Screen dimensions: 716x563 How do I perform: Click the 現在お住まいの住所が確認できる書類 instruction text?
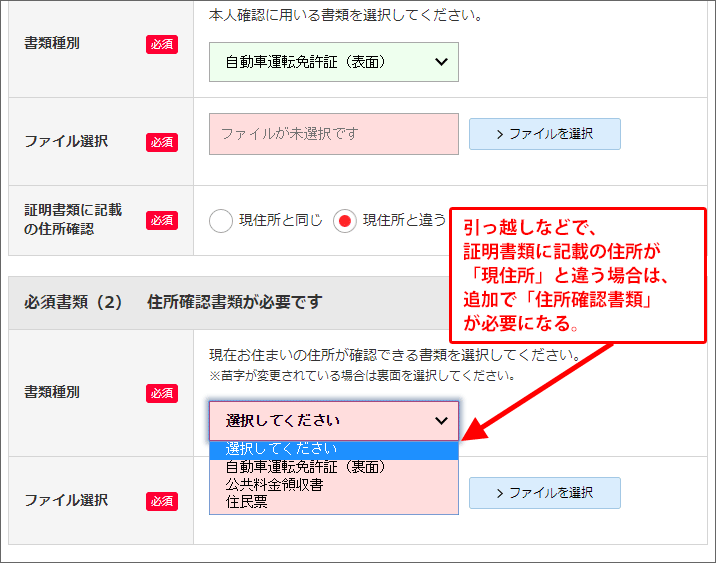coord(395,355)
